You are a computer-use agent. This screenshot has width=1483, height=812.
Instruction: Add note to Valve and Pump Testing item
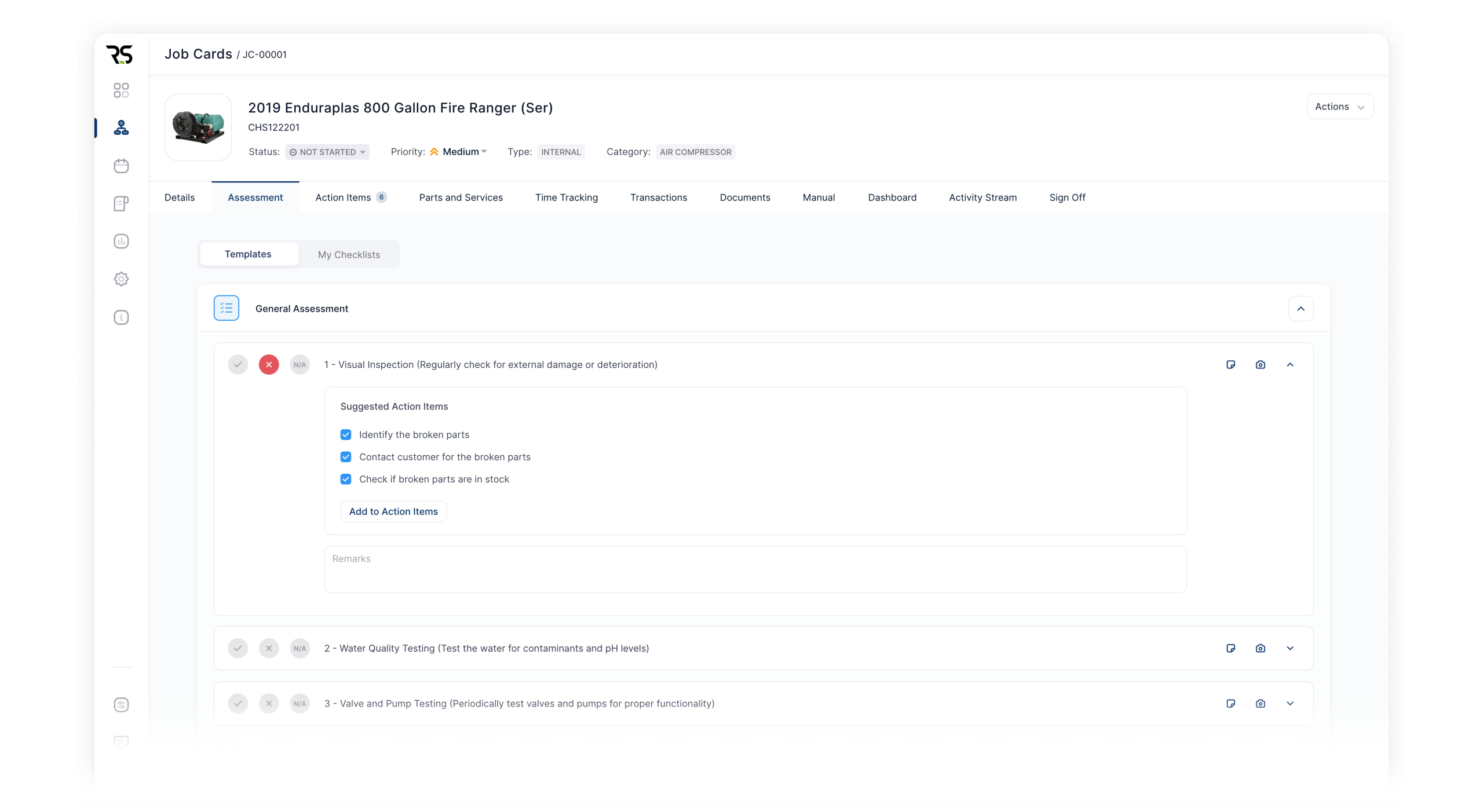point(1230,703)
